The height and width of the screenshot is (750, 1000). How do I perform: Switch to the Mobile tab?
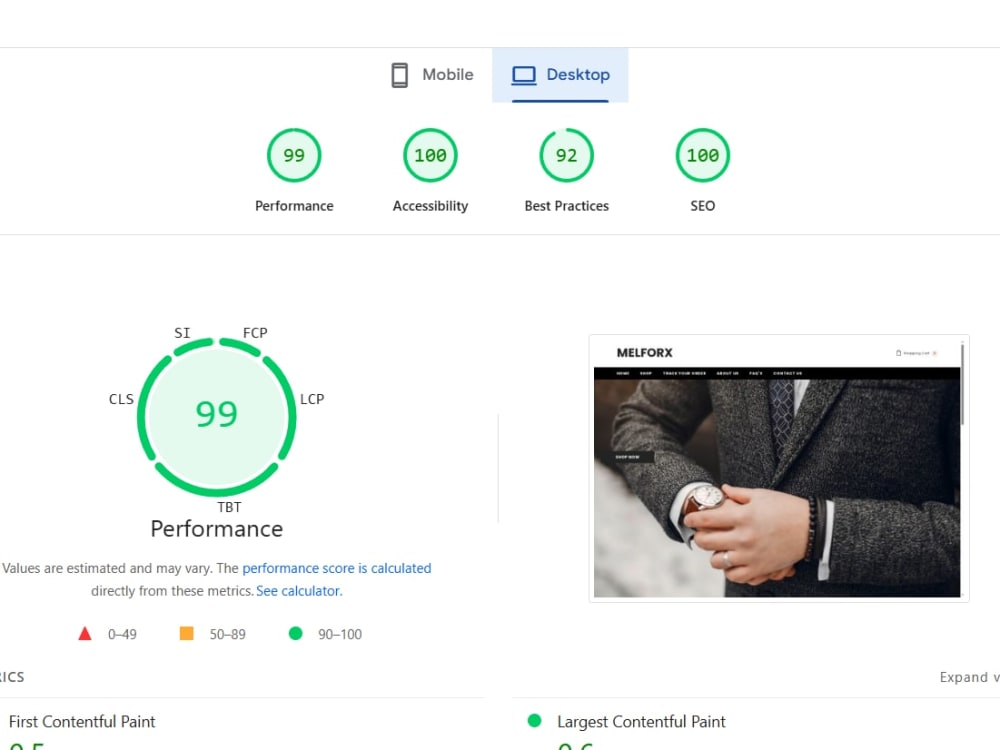(432, 75)
